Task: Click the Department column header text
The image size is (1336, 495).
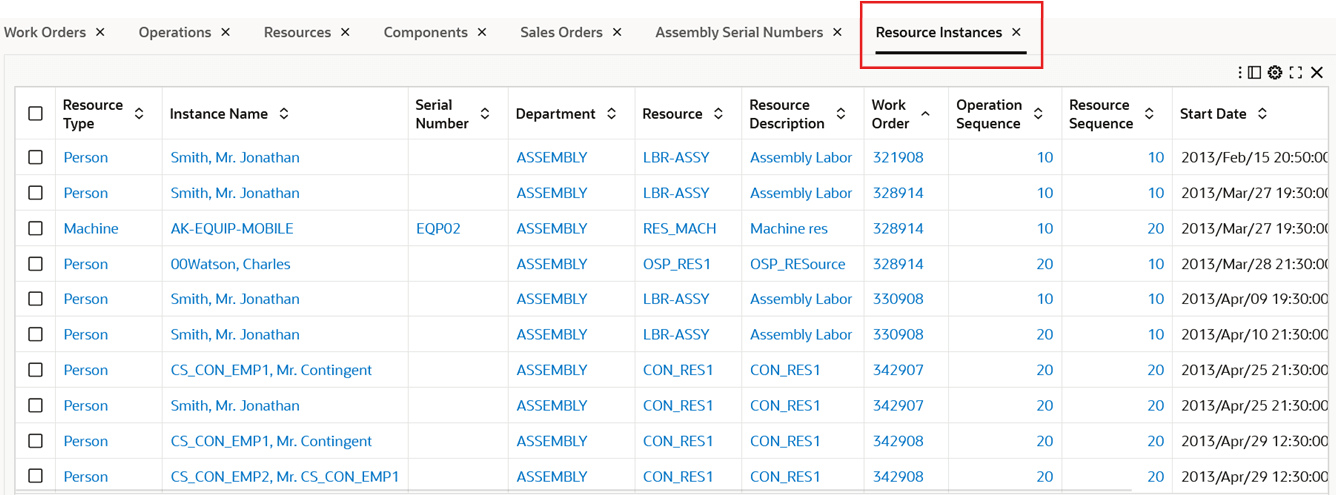Action: coord(556,114)
